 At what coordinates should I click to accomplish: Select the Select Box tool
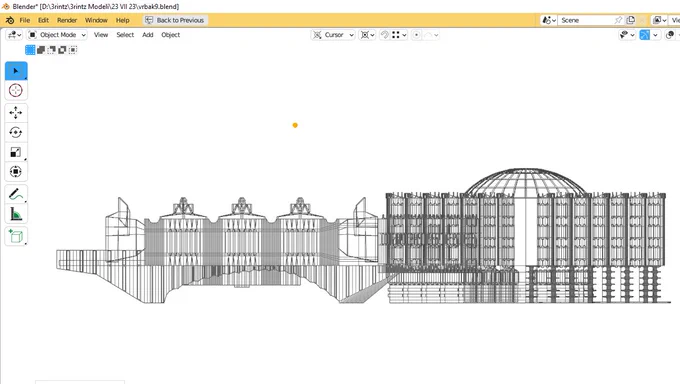[x=16, y=71]
